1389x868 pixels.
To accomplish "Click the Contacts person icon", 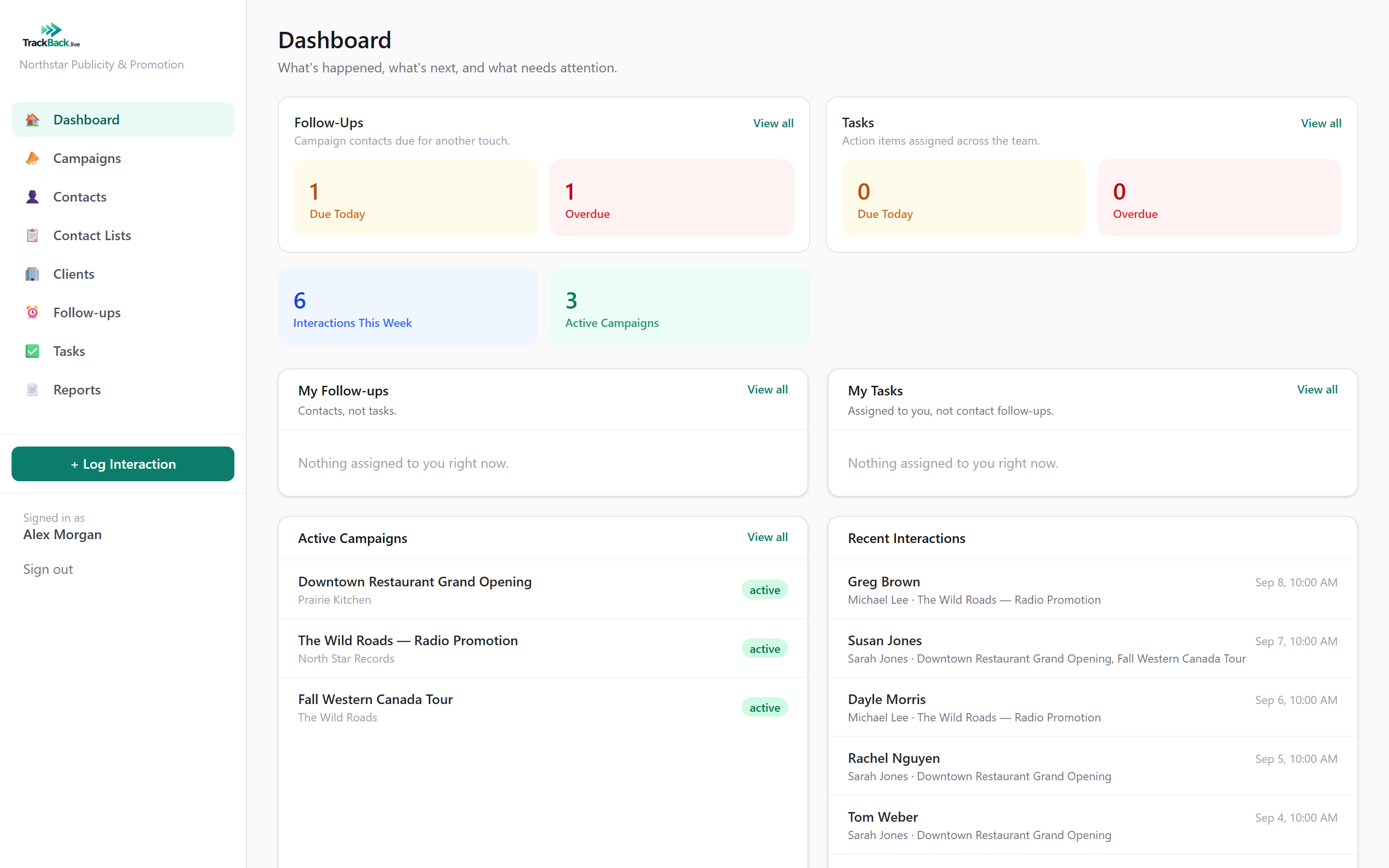I will [x=32, y=196].
